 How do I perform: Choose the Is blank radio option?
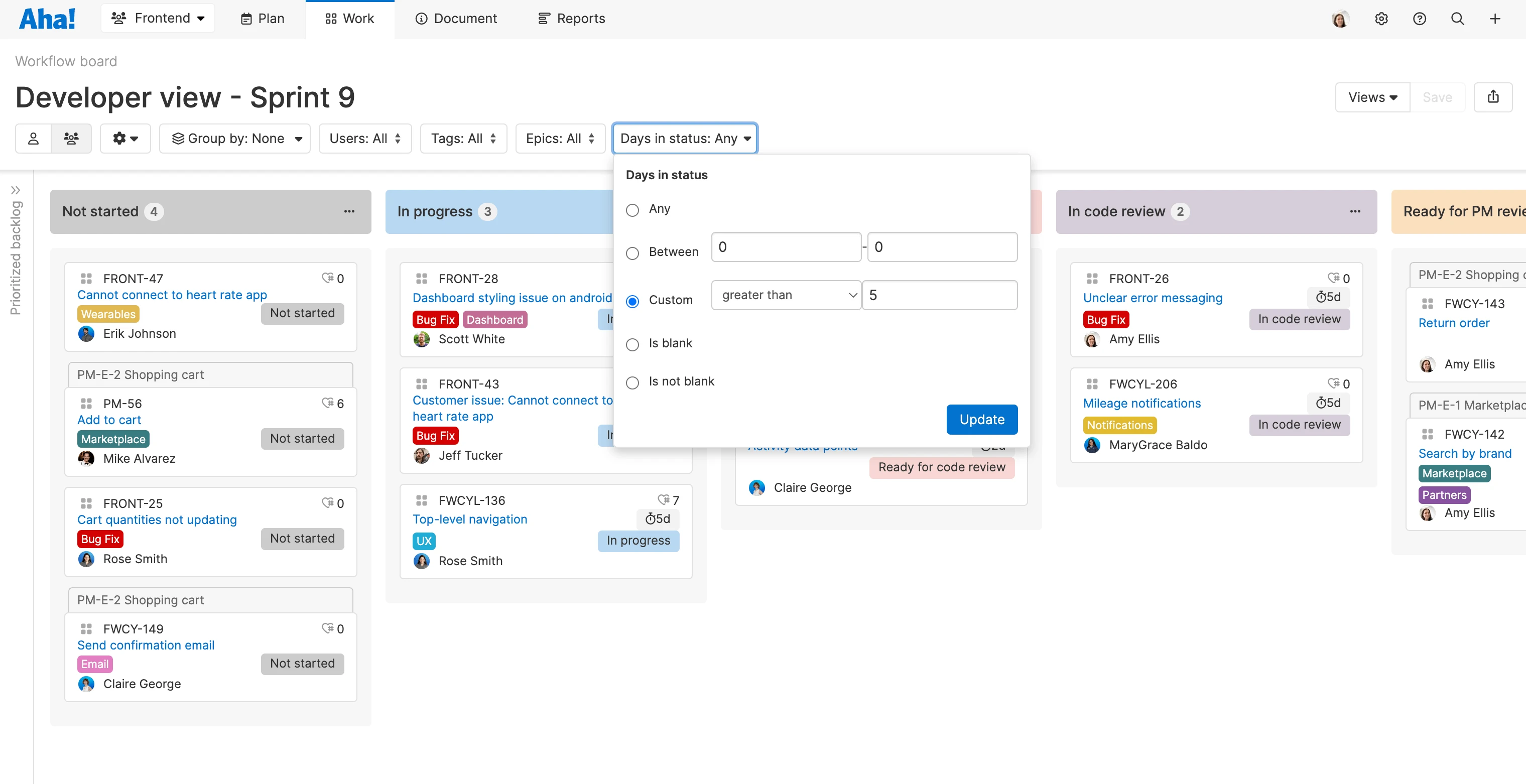click(632, 345)
